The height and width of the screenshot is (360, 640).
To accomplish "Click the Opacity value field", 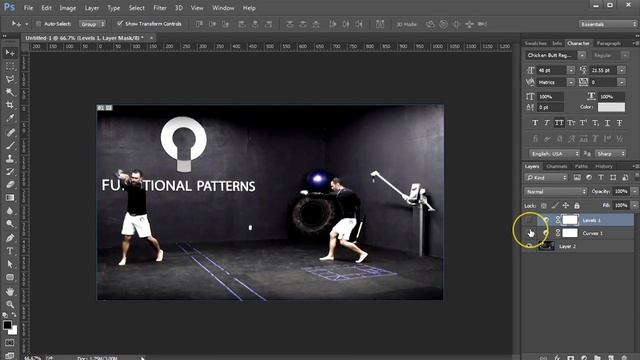I will click(x=620, y=191).
